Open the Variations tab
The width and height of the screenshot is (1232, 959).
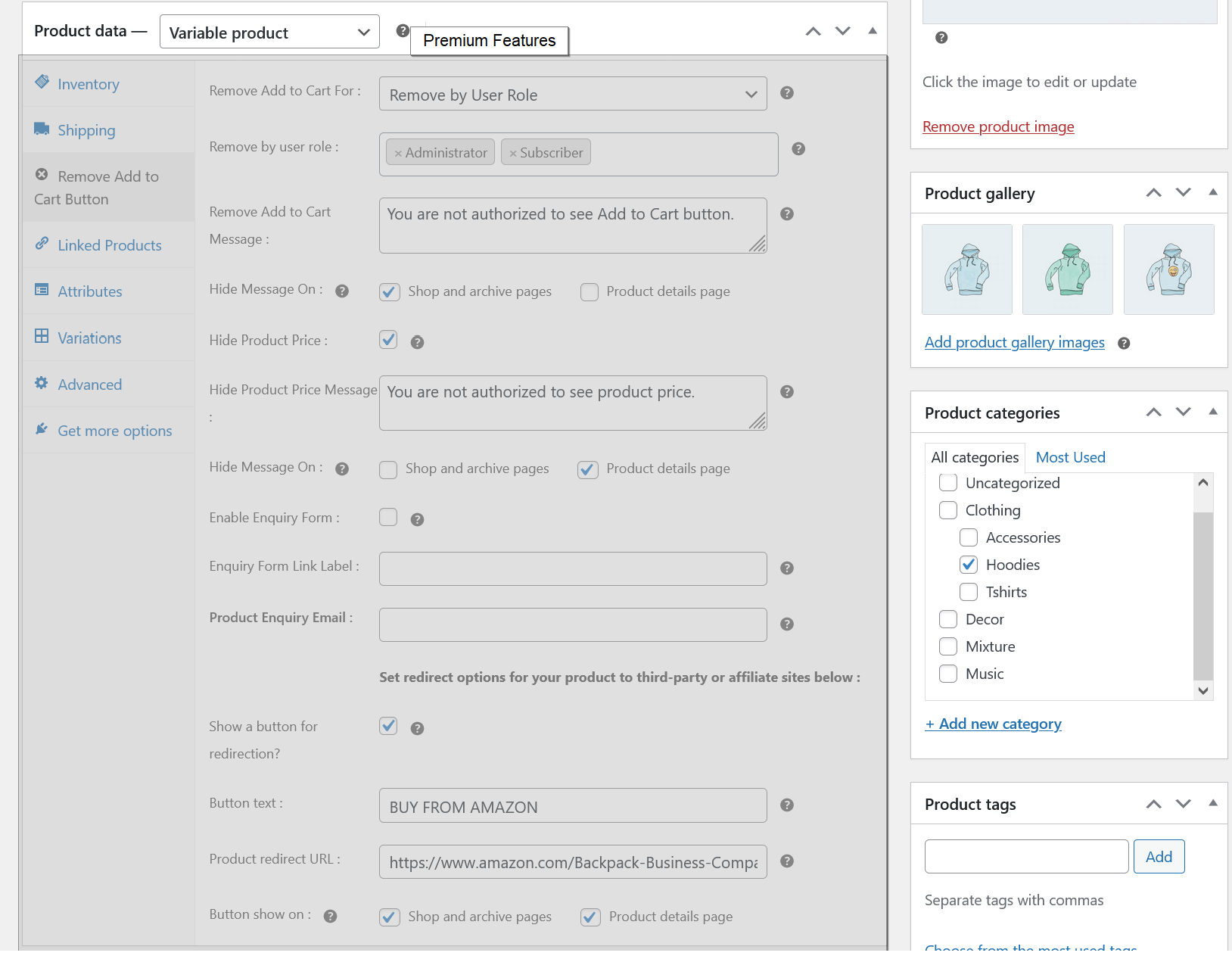pos(89,338)
